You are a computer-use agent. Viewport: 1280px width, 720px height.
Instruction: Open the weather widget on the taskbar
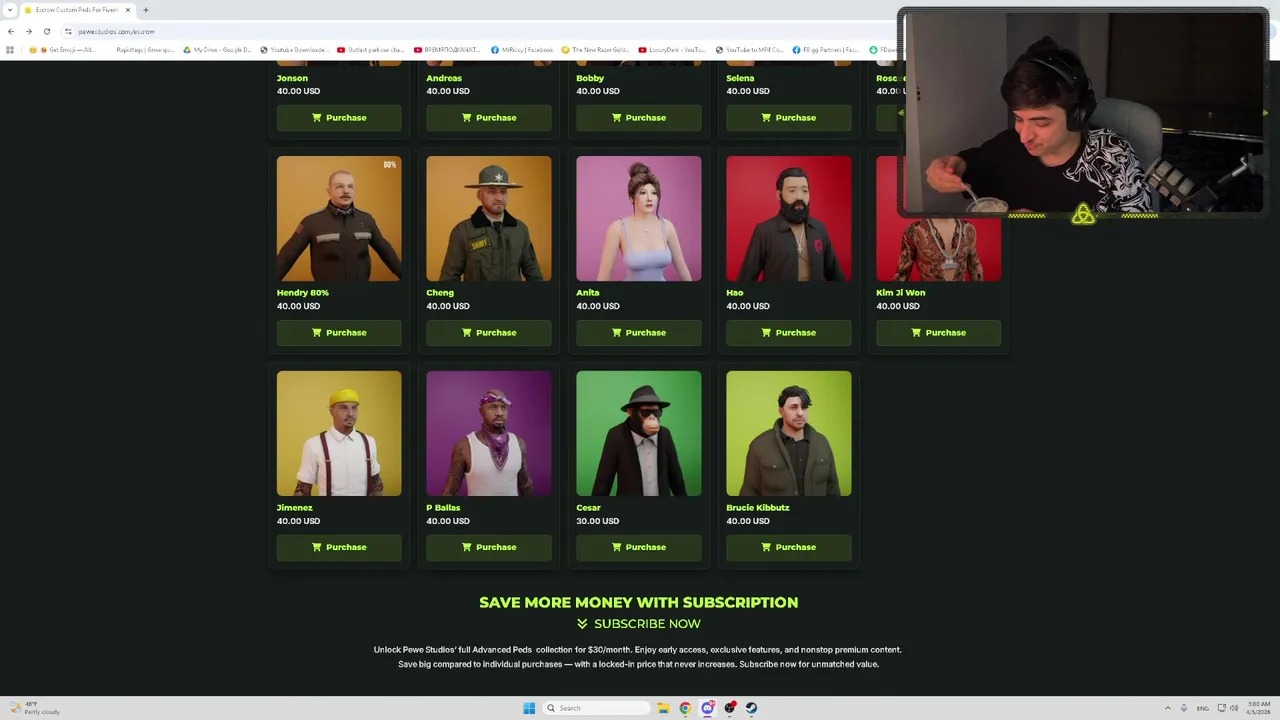point(35,708)
